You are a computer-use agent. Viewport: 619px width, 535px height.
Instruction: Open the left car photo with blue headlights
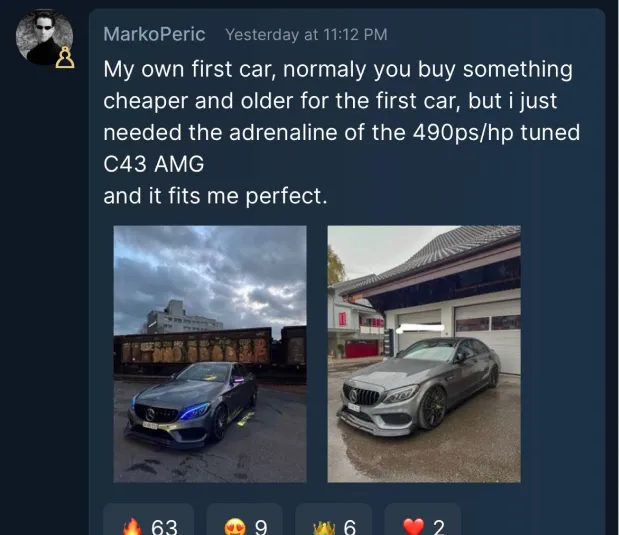point(210,353)
